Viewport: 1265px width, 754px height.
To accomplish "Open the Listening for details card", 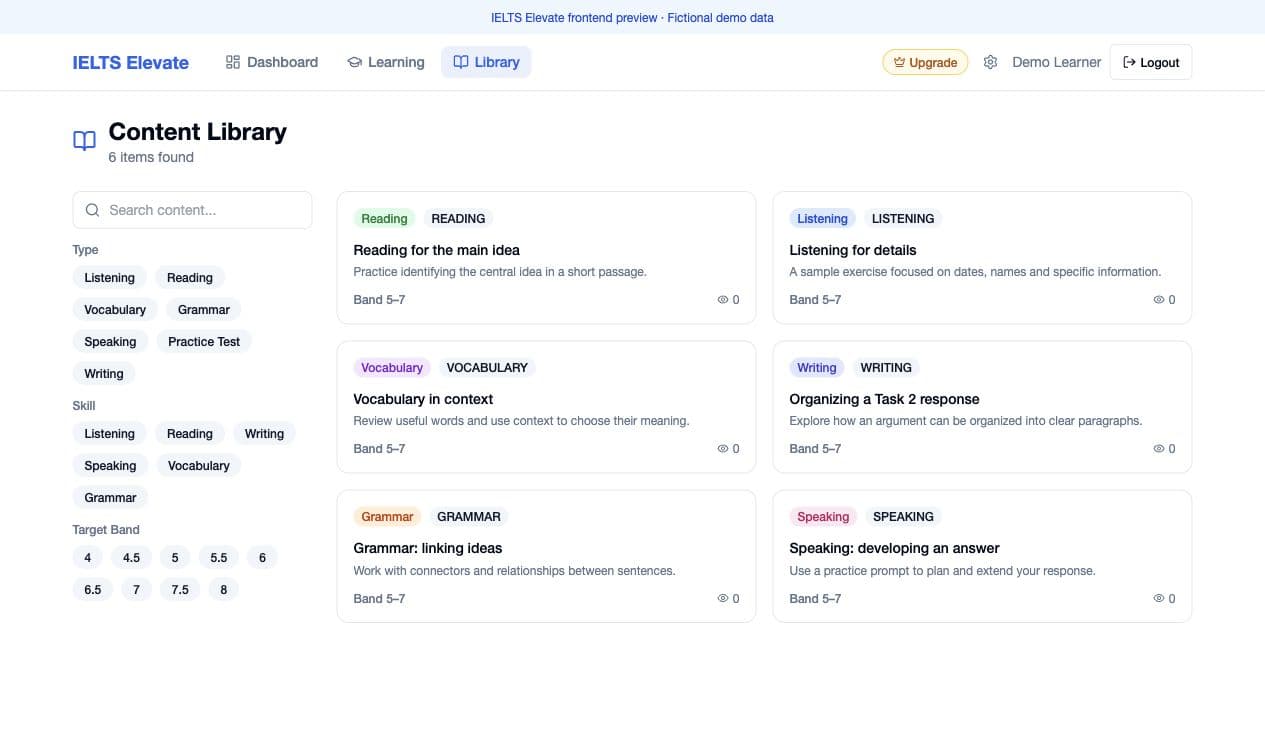I will tap(982, 258).
